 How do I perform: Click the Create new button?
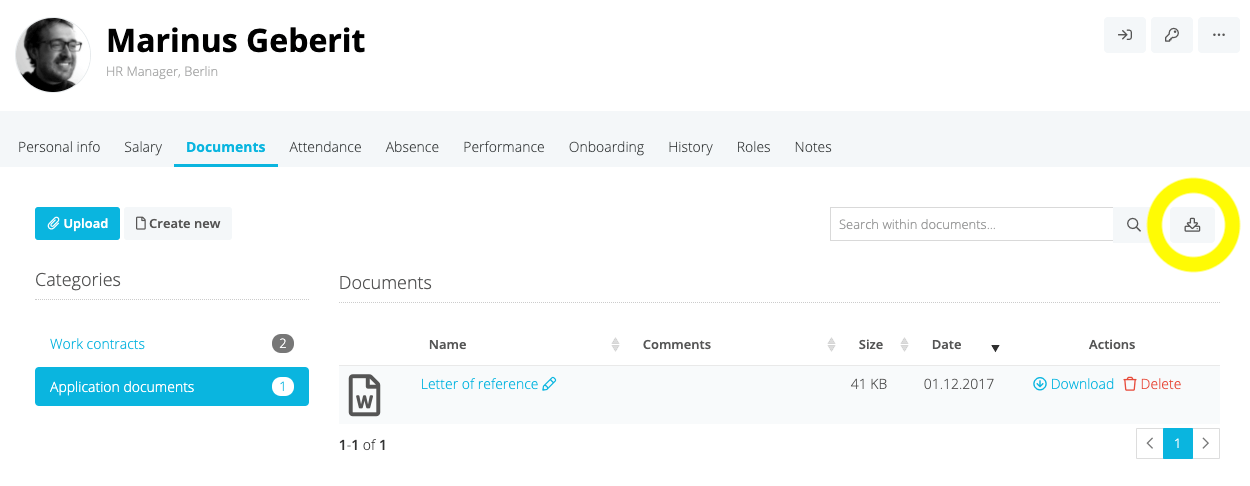click(x=177, y=224)
